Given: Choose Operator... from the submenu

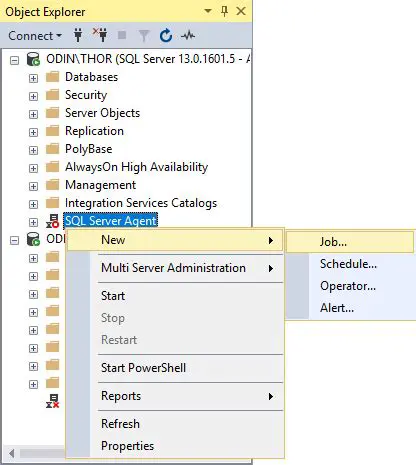Looking at the screenshot, I should coord(350,286).
